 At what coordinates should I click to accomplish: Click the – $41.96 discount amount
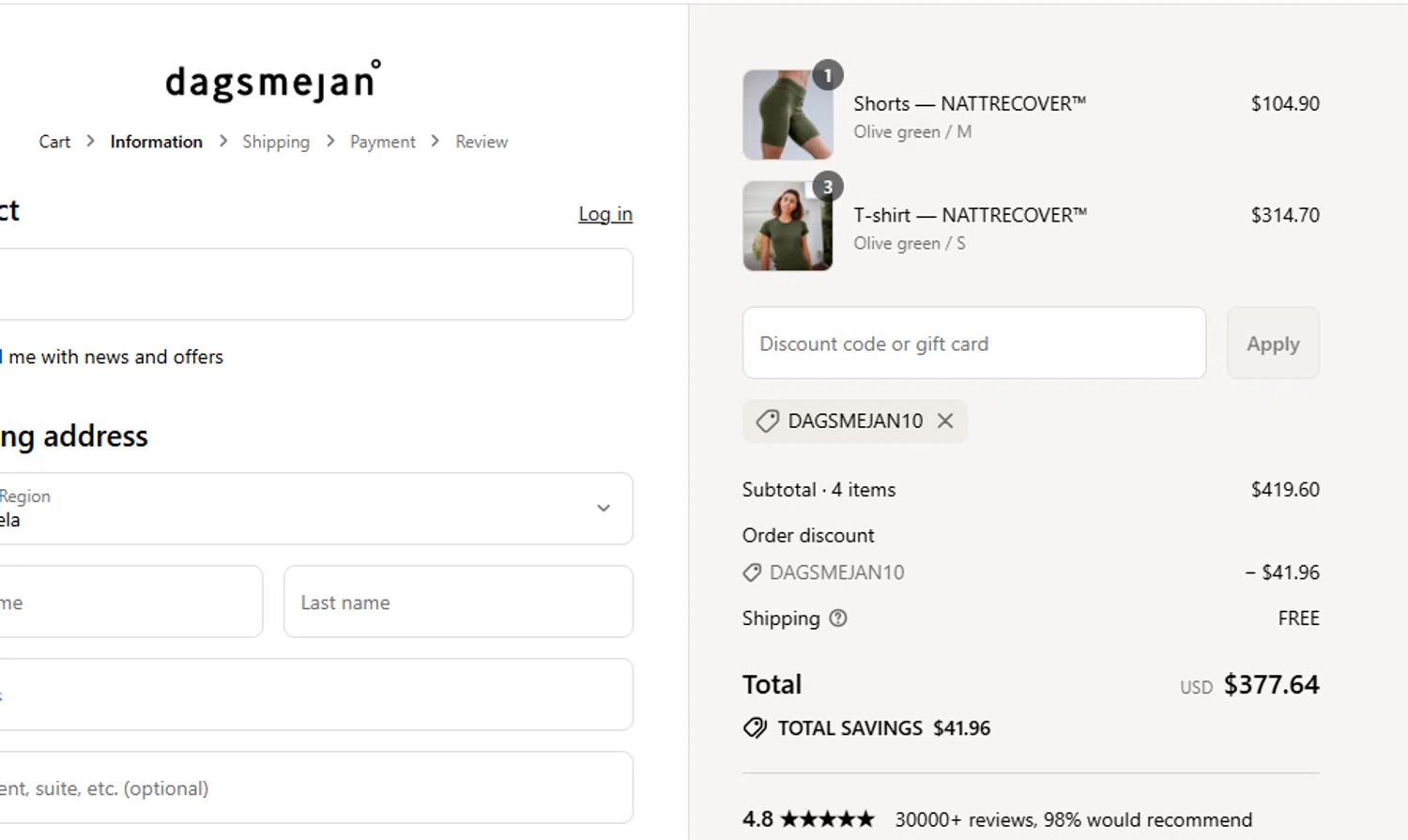pyautogui.click(x=1282, y=573)
